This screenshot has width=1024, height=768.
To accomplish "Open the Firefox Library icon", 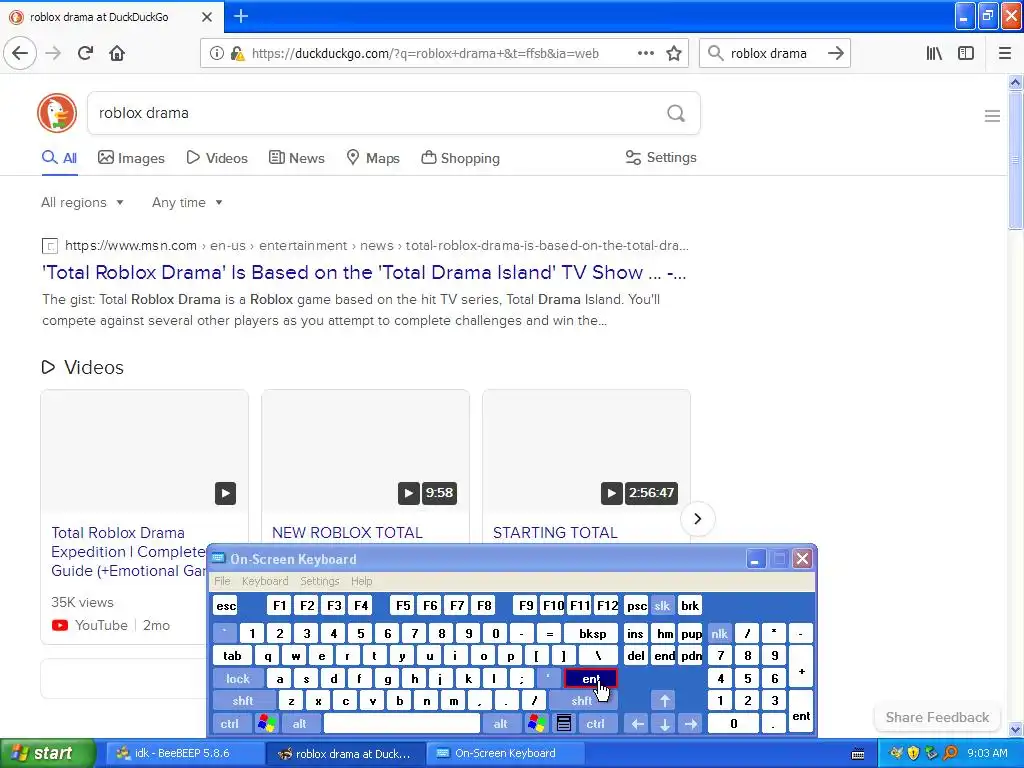I will click(x=934, y=53).
